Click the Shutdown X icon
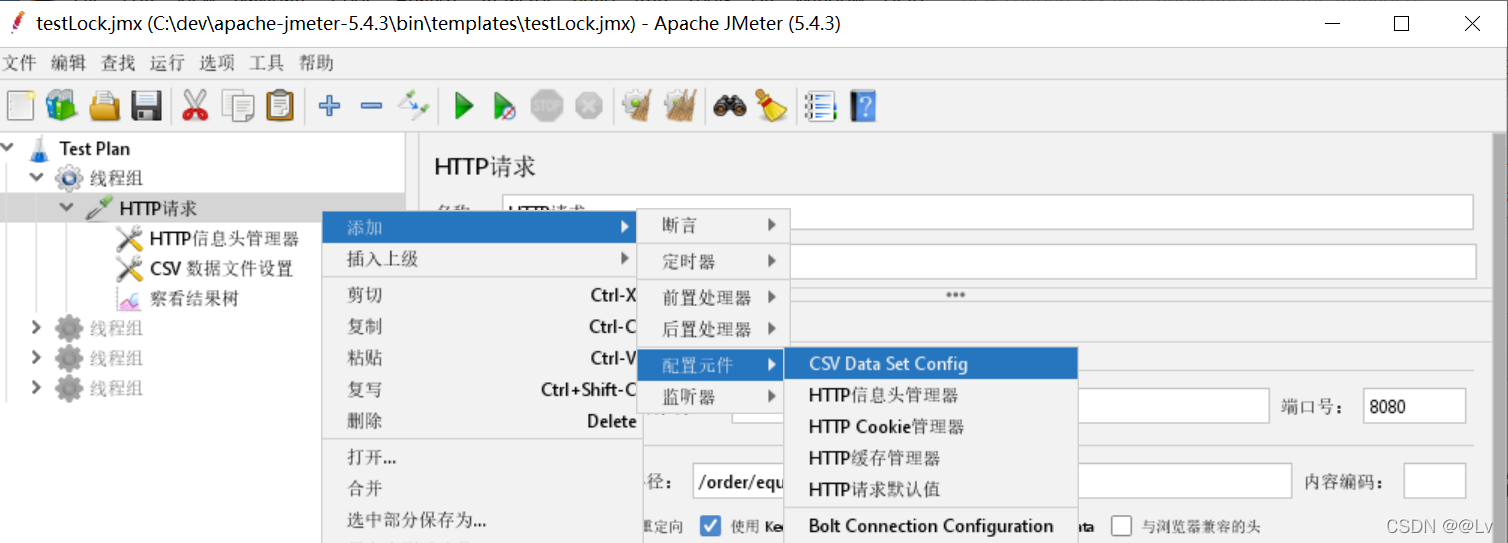 [x=589, y=105]
